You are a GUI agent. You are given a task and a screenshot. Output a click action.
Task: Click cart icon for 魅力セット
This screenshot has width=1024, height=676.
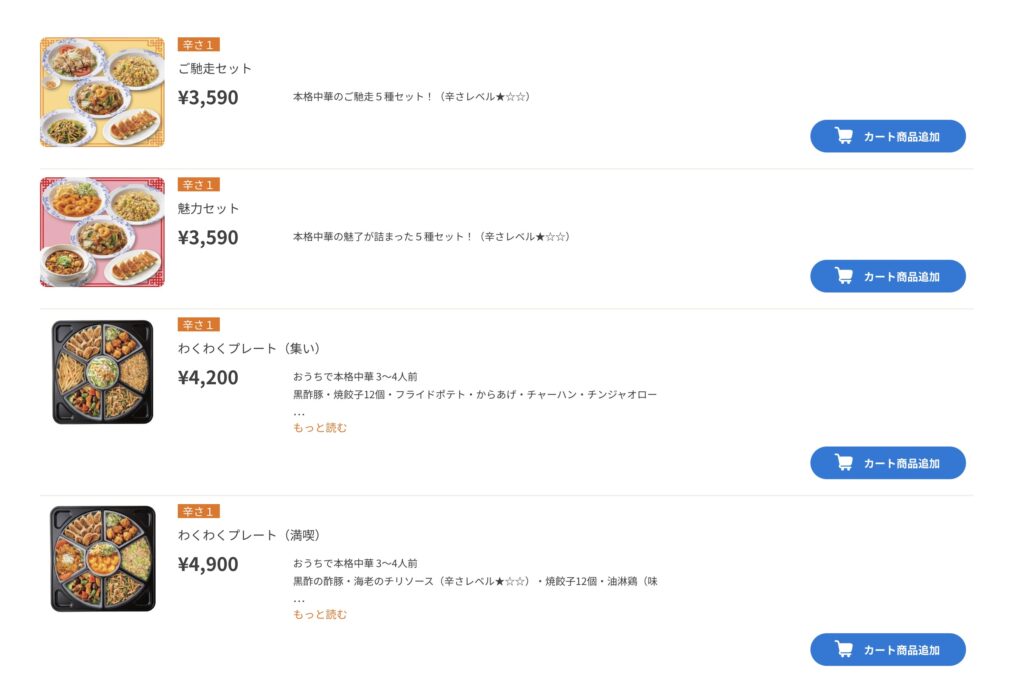pyautogui.click(x=844, y=276)
